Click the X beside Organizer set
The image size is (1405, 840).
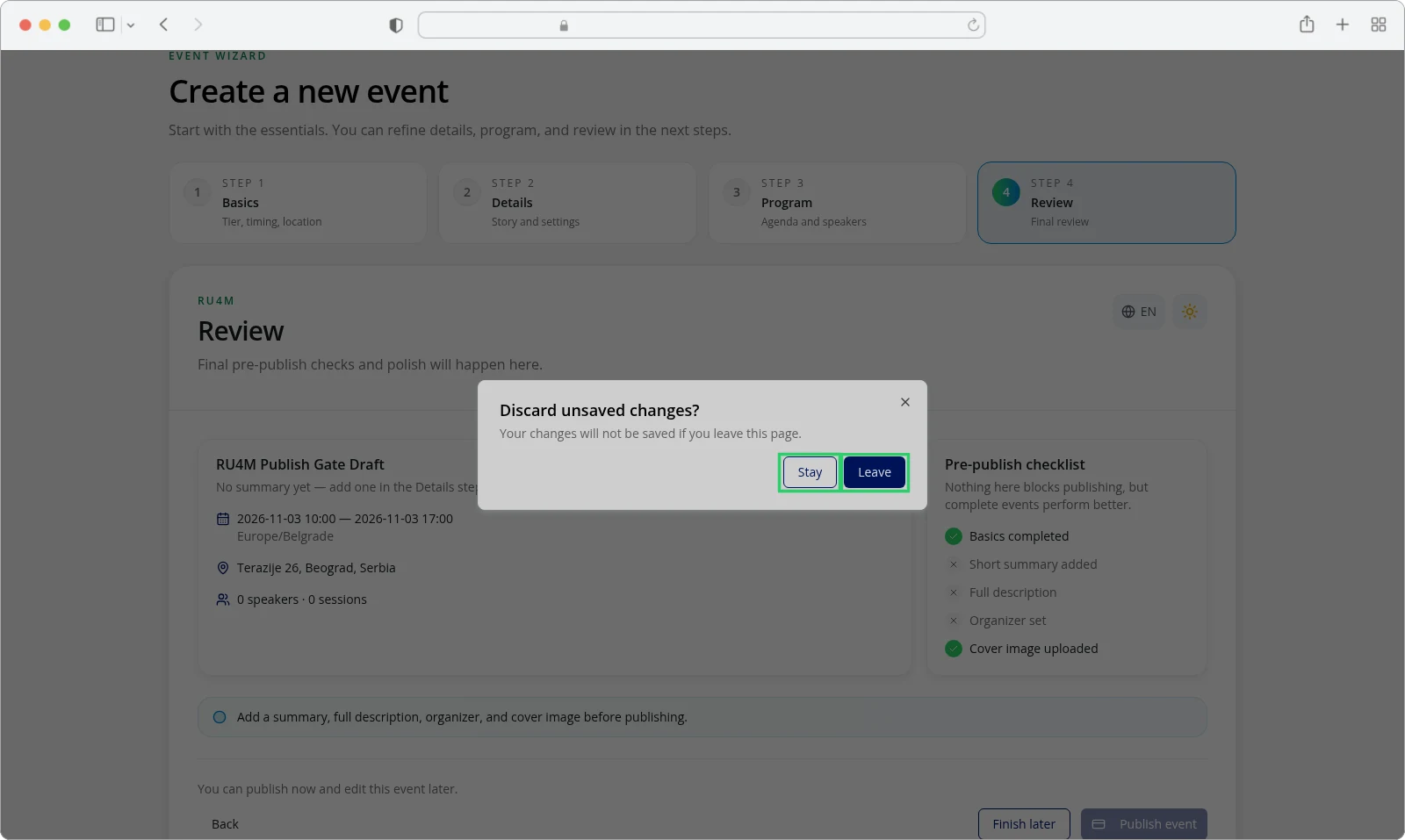954,621
